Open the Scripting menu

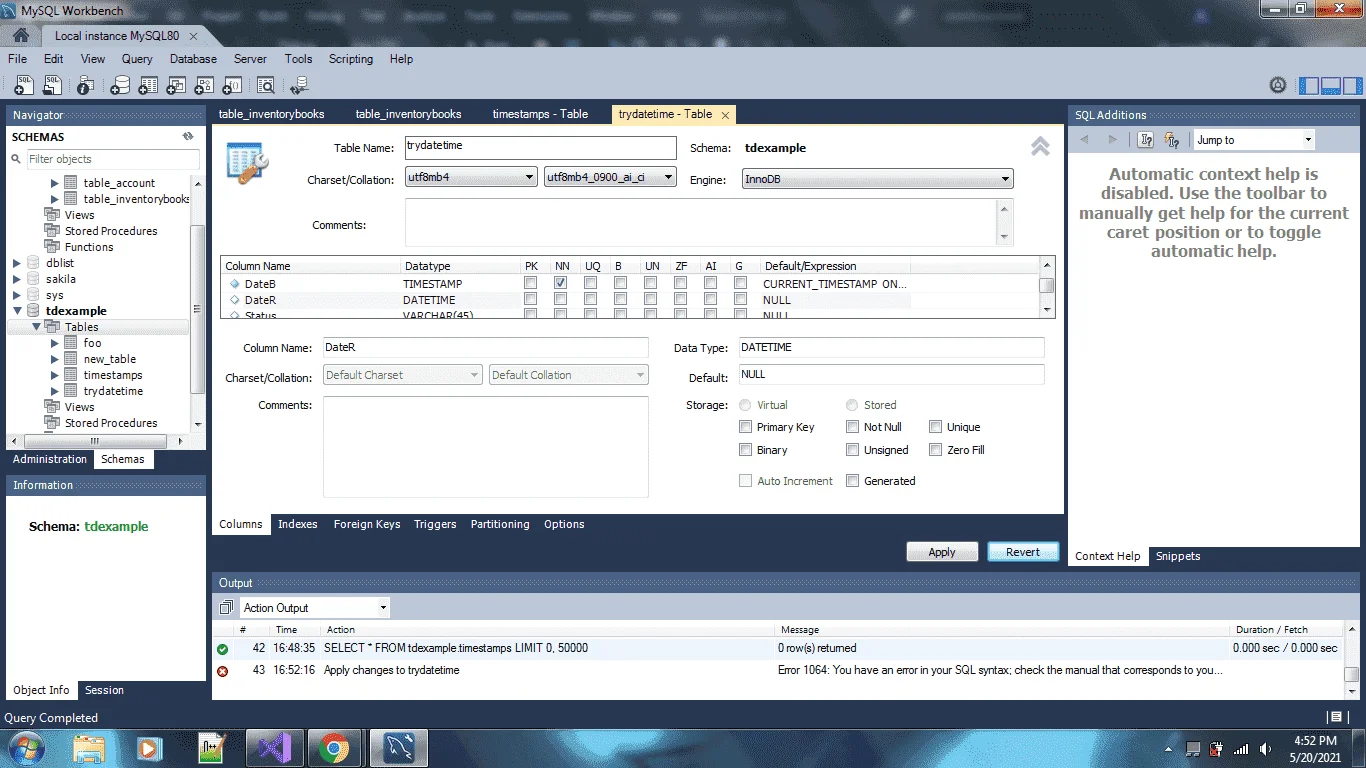(x=351, y=59)
